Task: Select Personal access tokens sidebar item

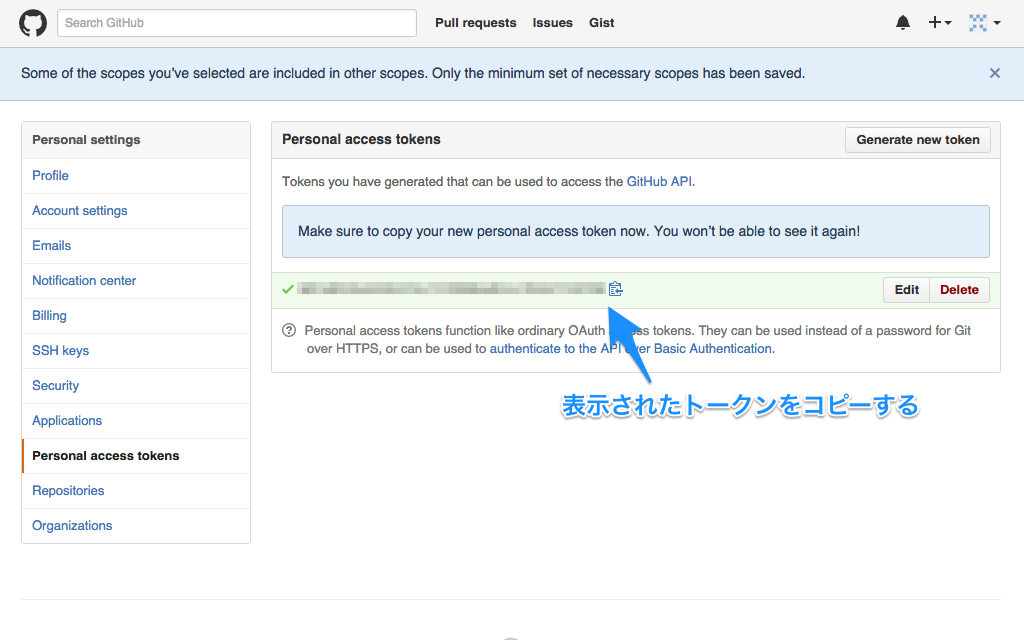Action: pyautogui.click(x=106, y=456)
